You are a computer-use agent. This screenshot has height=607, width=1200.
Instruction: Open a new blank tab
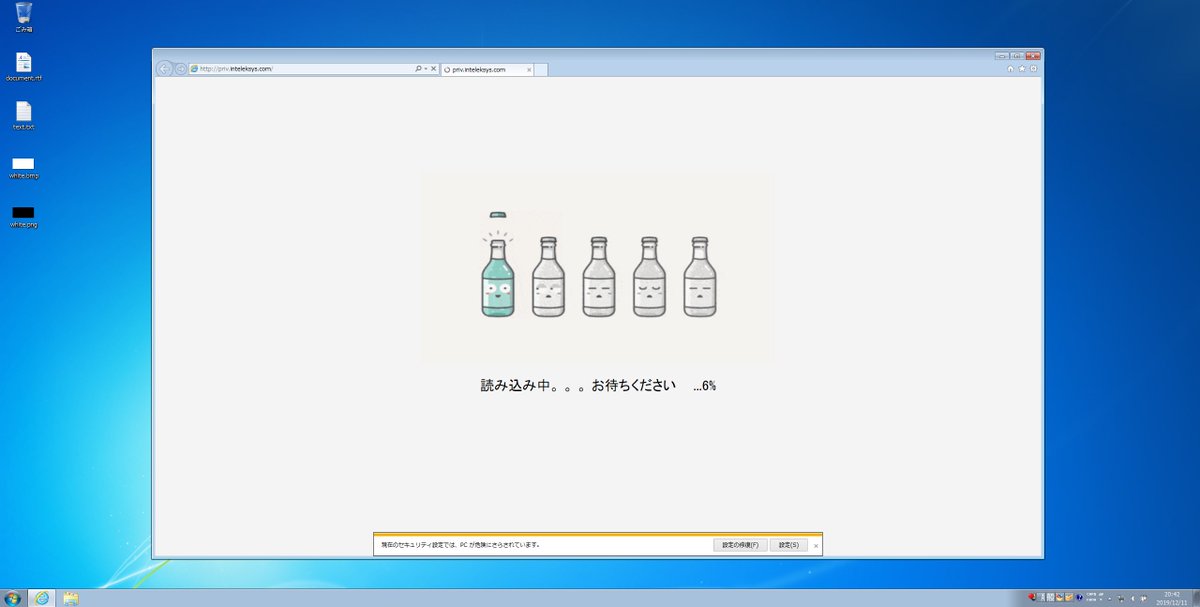[541, 70]
